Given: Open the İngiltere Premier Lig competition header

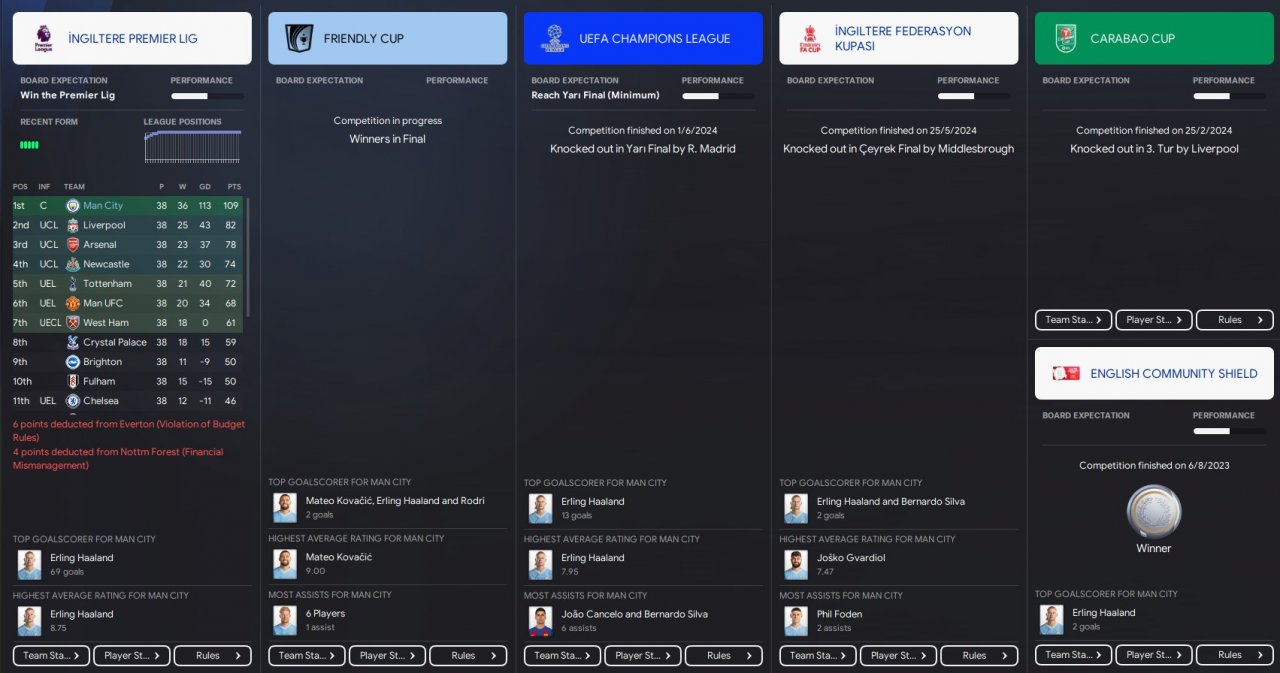Looking at the screenshot, I should tap(132, 38).
